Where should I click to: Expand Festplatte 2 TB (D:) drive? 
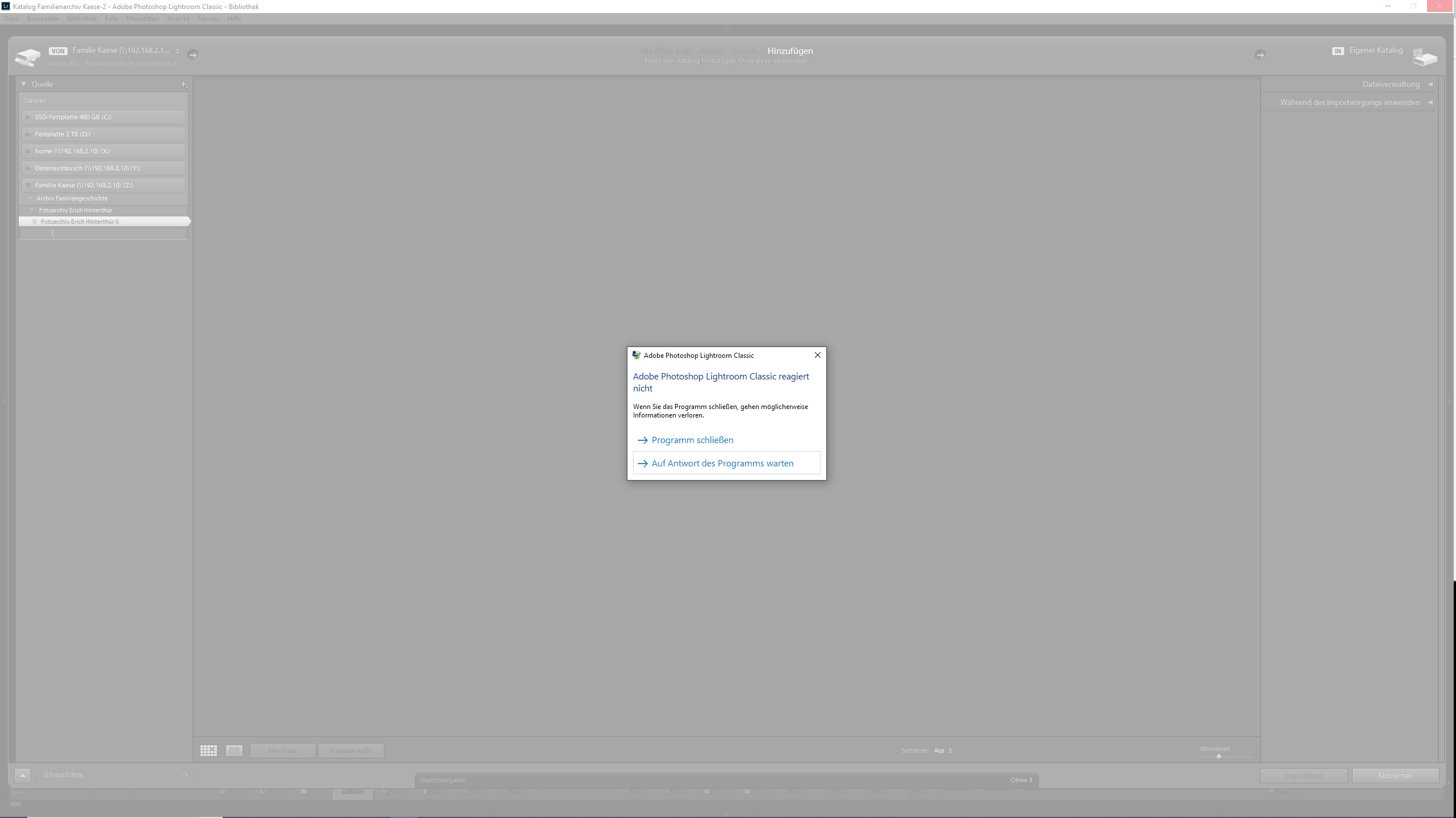28,134
